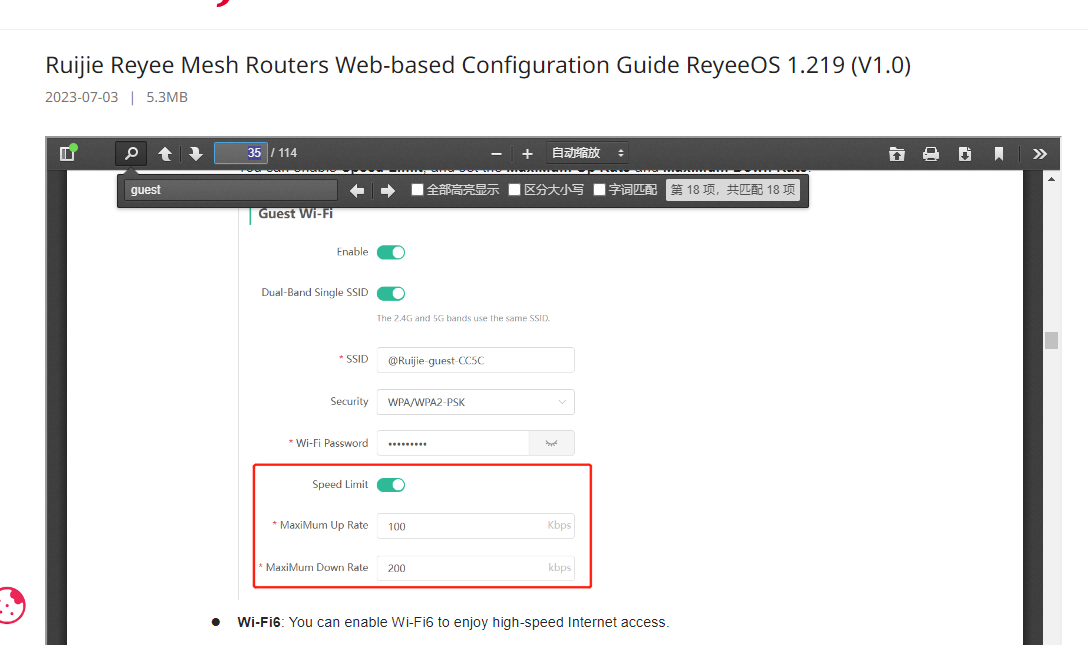
Task: Click the file size 5.3MB
Action: pos(167,97)
